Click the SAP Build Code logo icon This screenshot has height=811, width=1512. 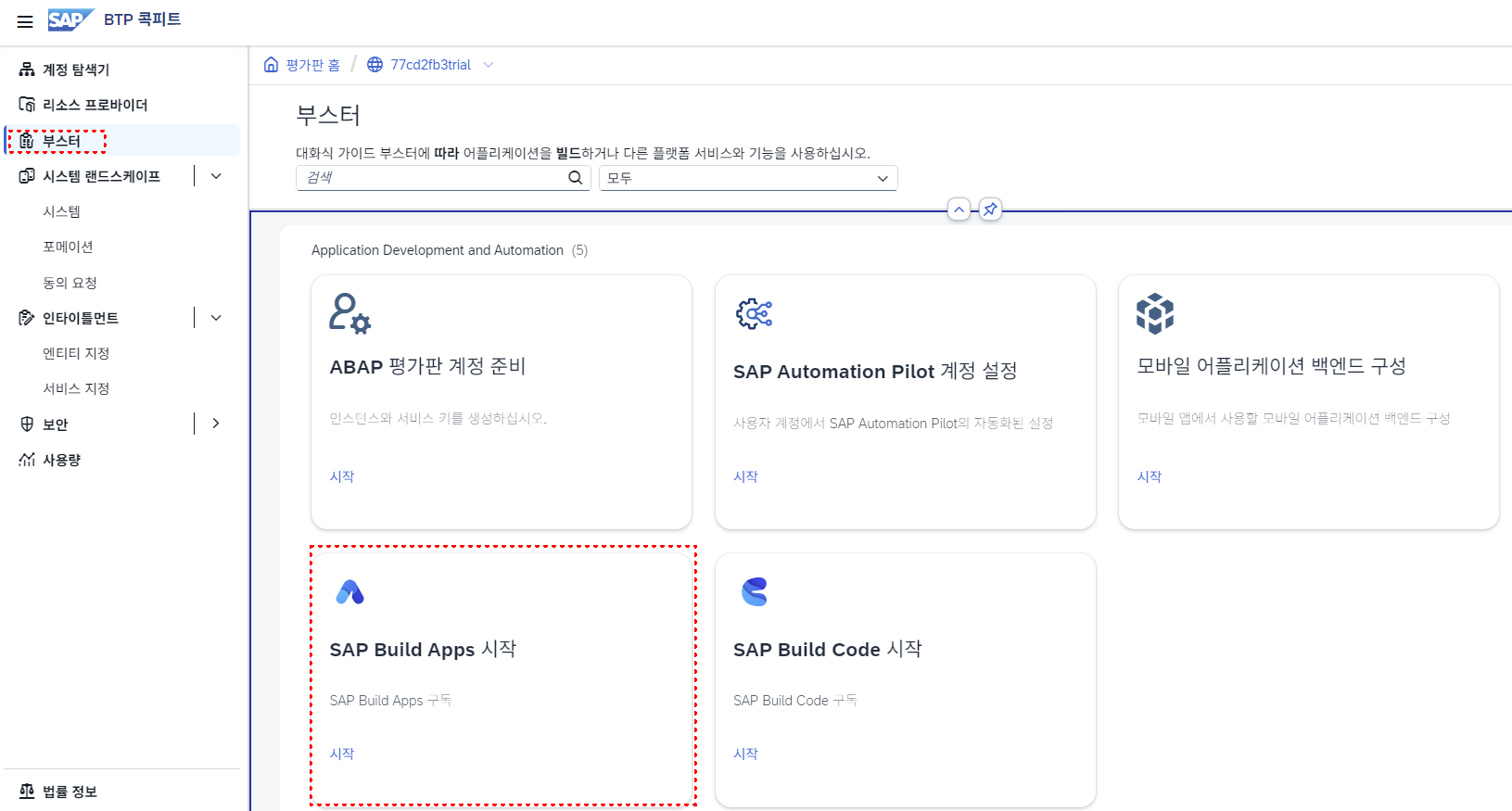pyautogui.click(x=755, y=591)
